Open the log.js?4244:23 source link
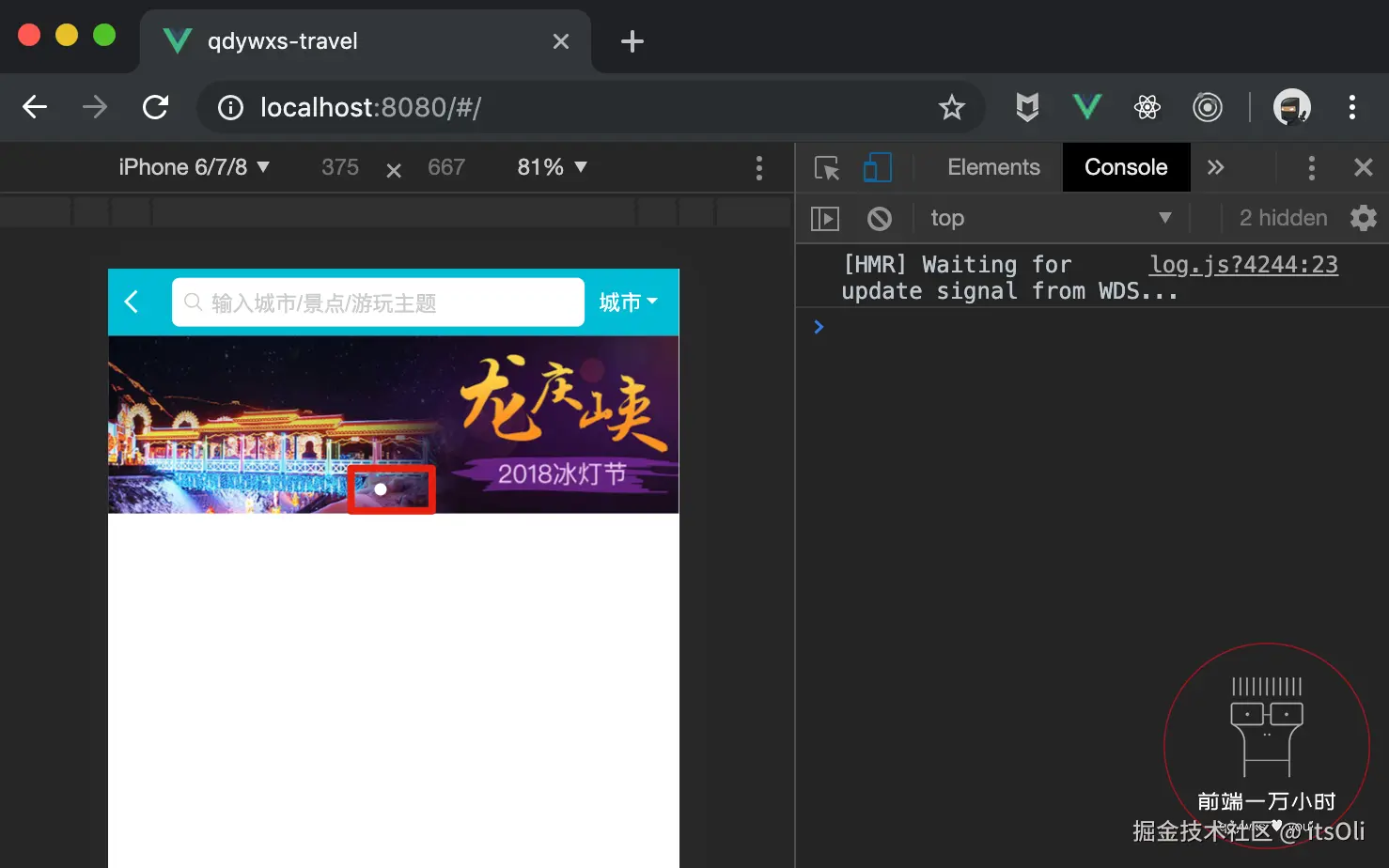Viewport: 1389px width, 868px height. (1243, 265)
